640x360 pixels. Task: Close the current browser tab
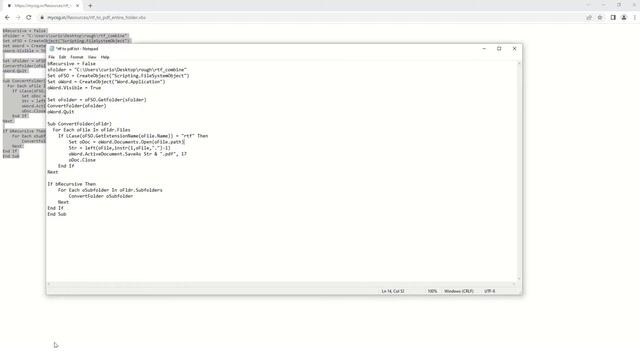tap(78, 6)
